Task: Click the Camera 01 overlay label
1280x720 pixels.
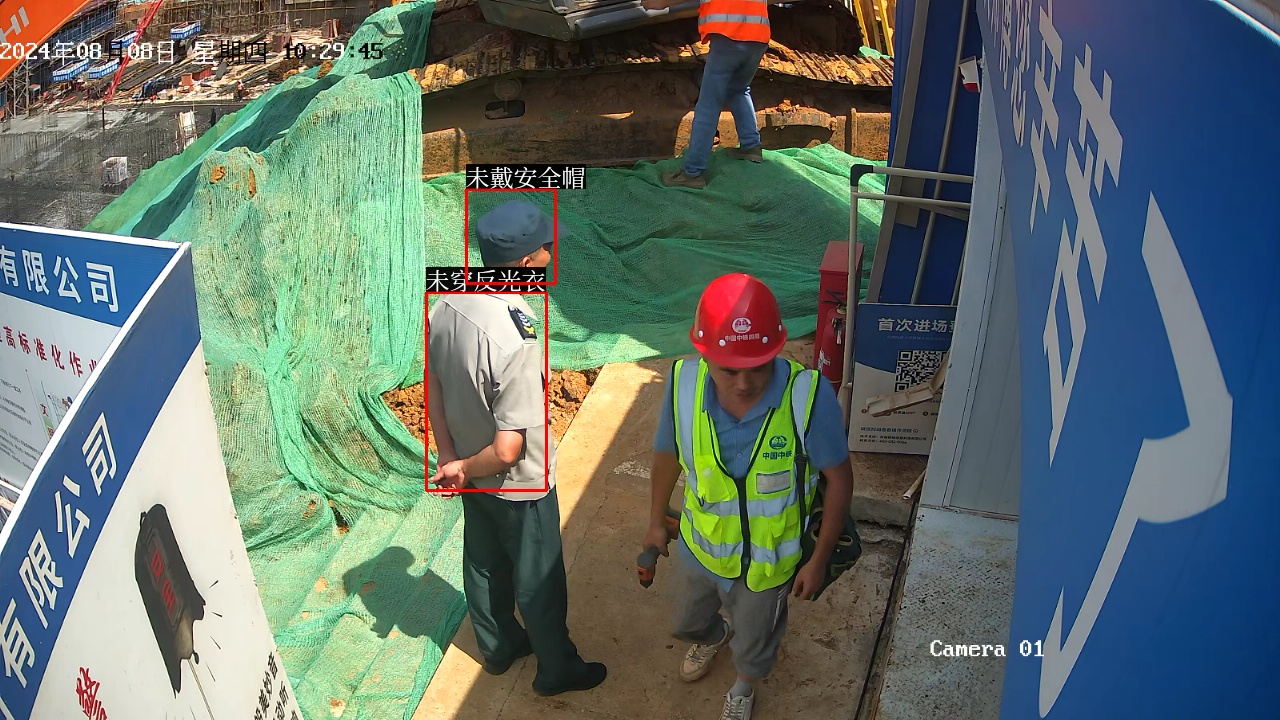Action: [986, 649]
